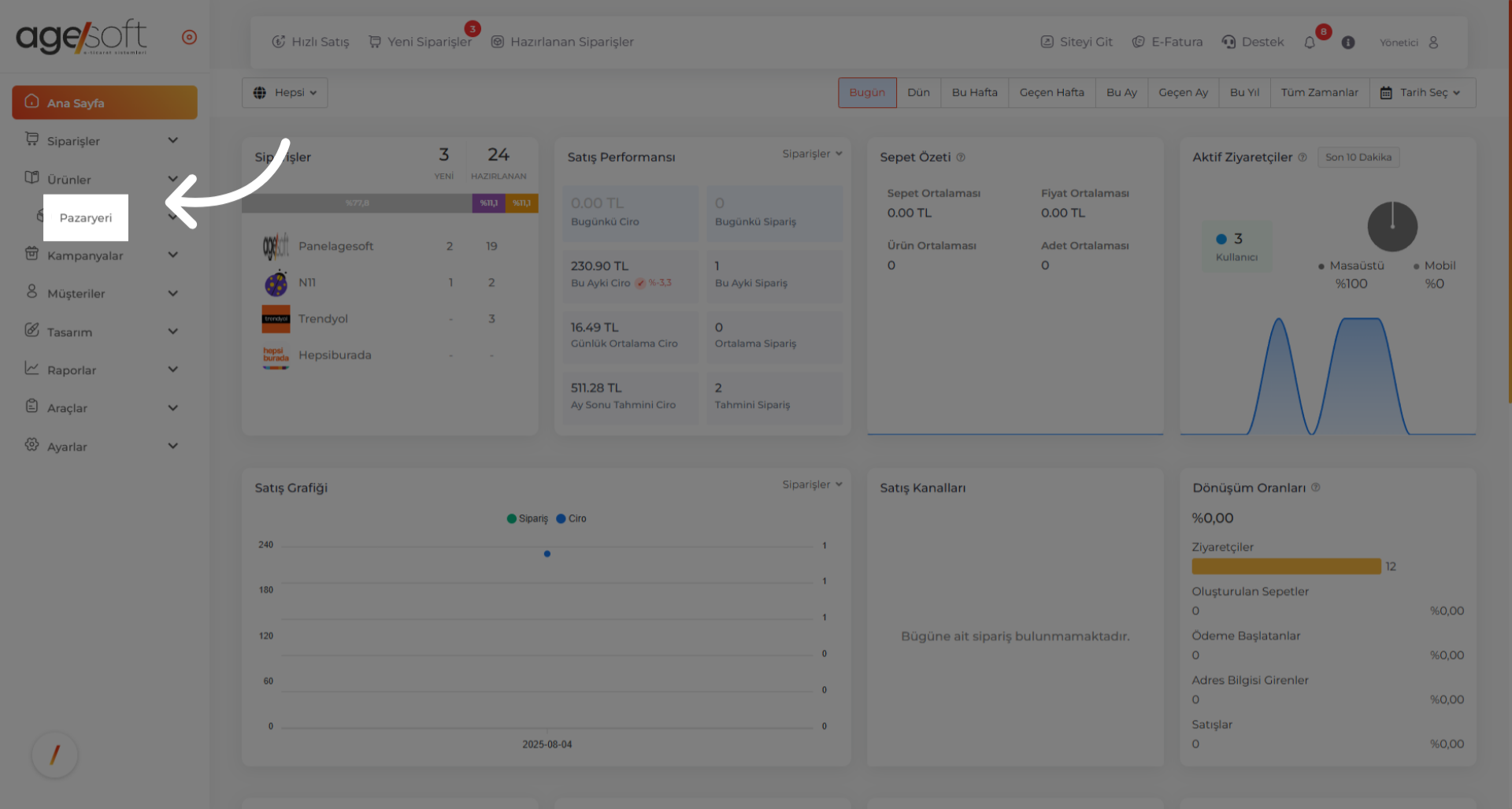Open the Yönetici user menu
Image resolution: width=1512 pixels, height=809 pixels.
click(1410, 43)
